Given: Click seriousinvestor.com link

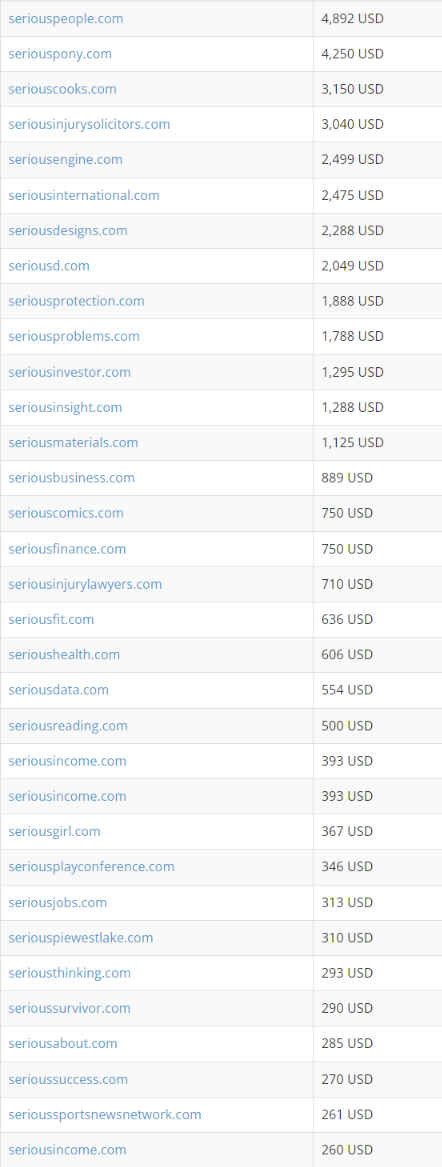Looking at the screenshot, I should [69, 372].
